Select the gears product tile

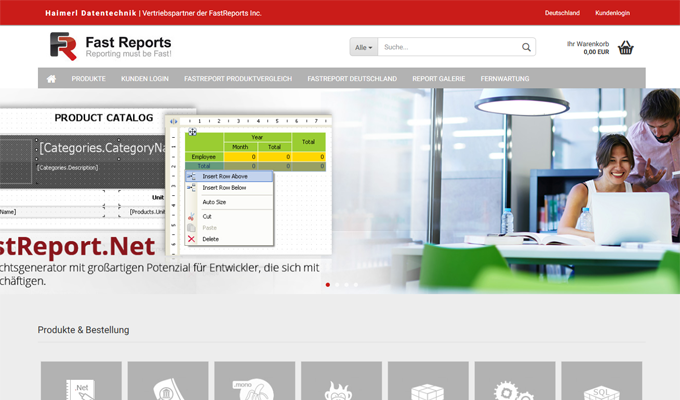tap(514, 382)
